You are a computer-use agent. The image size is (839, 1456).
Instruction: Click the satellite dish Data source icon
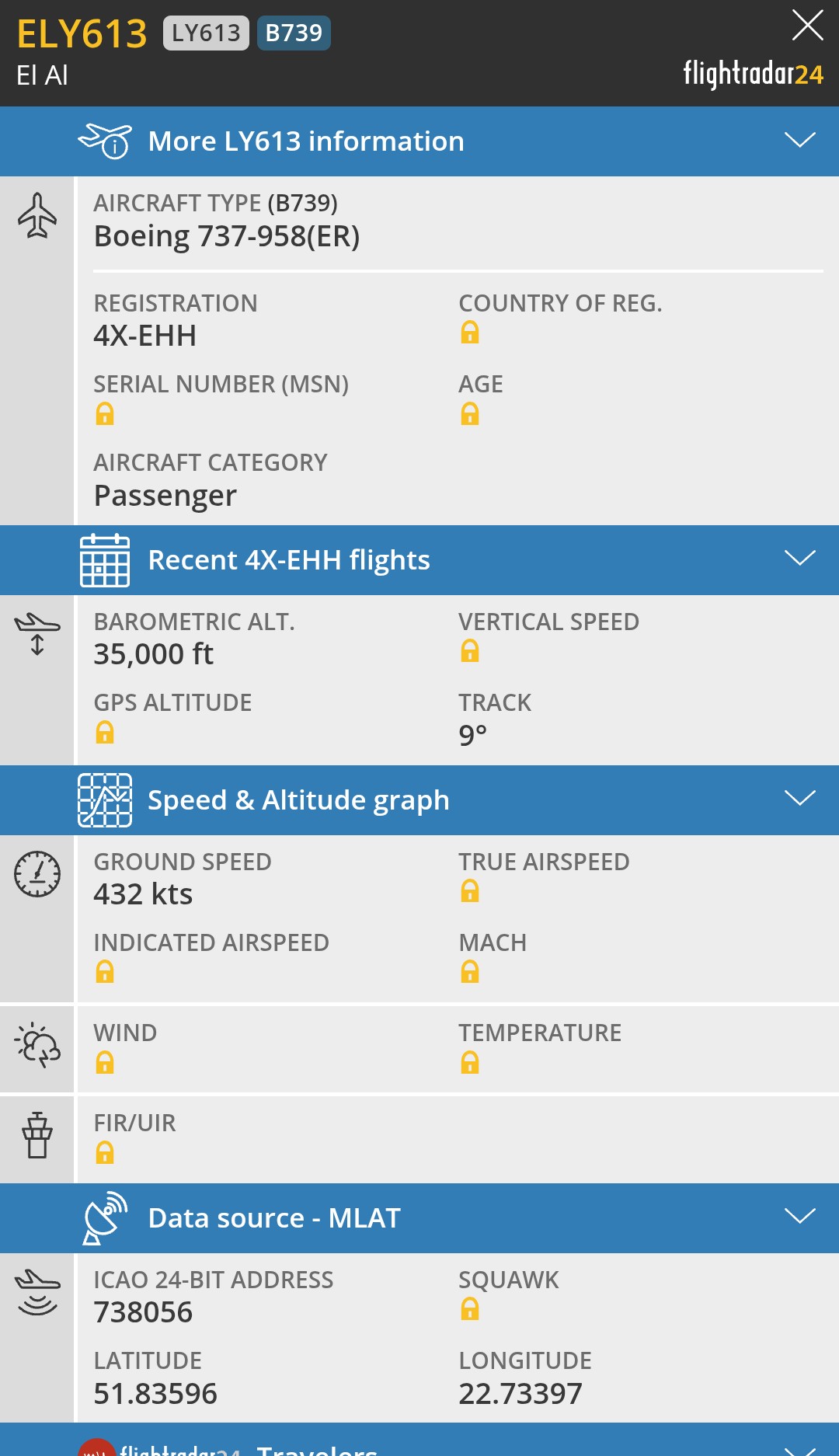tap(105, 1217)
